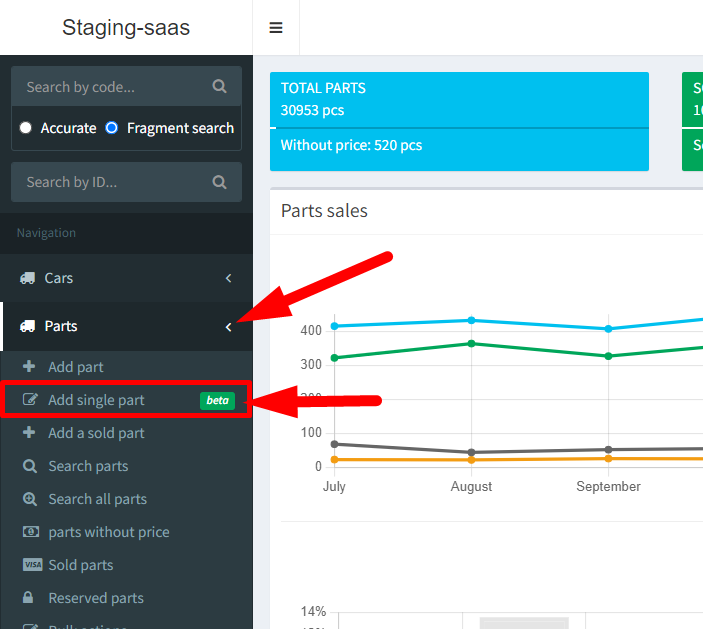Screen dimensions: 703x629
Task: Open the Search parts menu item
Action: click(x=88, y=466)
